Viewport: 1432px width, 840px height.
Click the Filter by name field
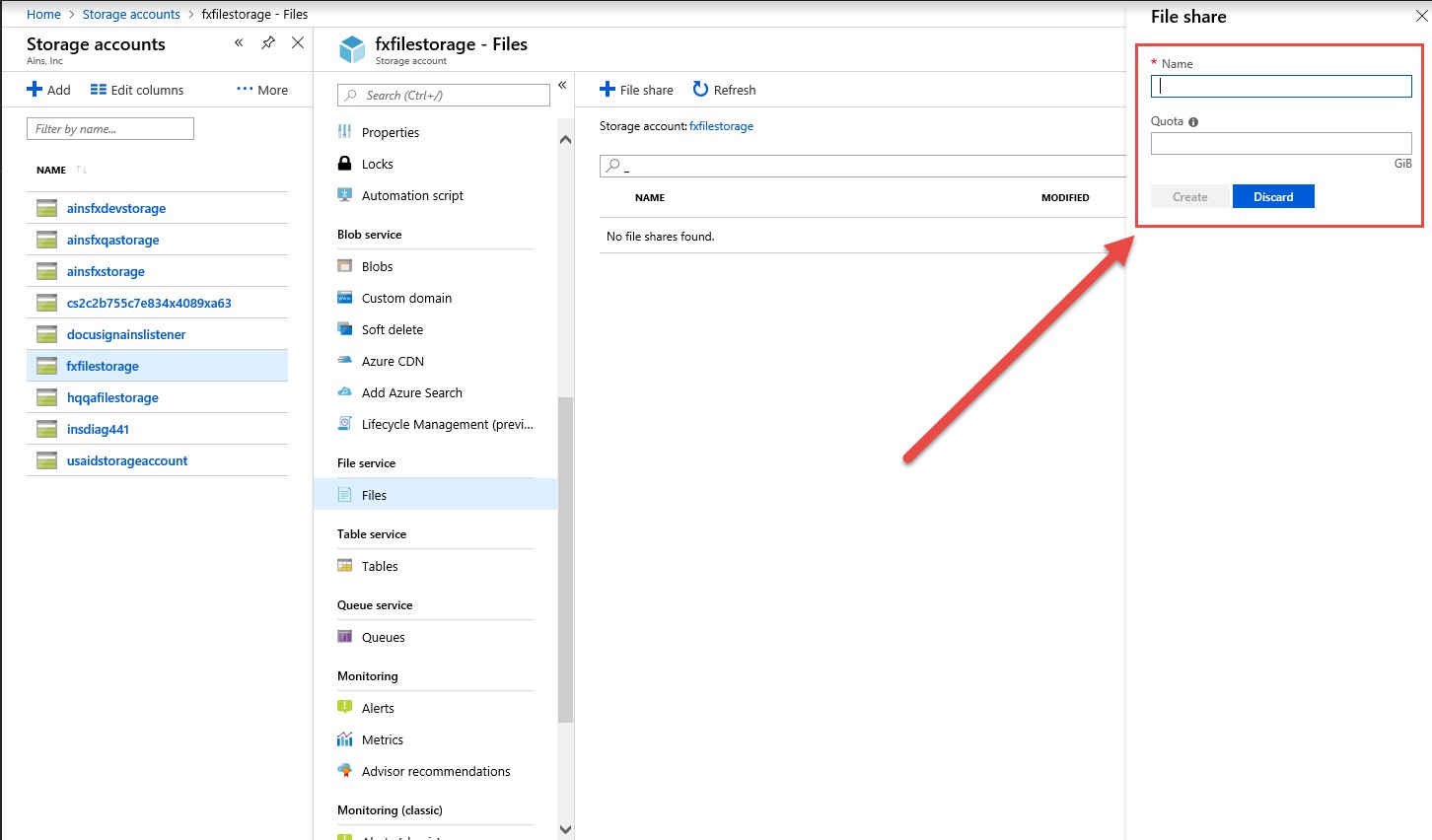110,129
